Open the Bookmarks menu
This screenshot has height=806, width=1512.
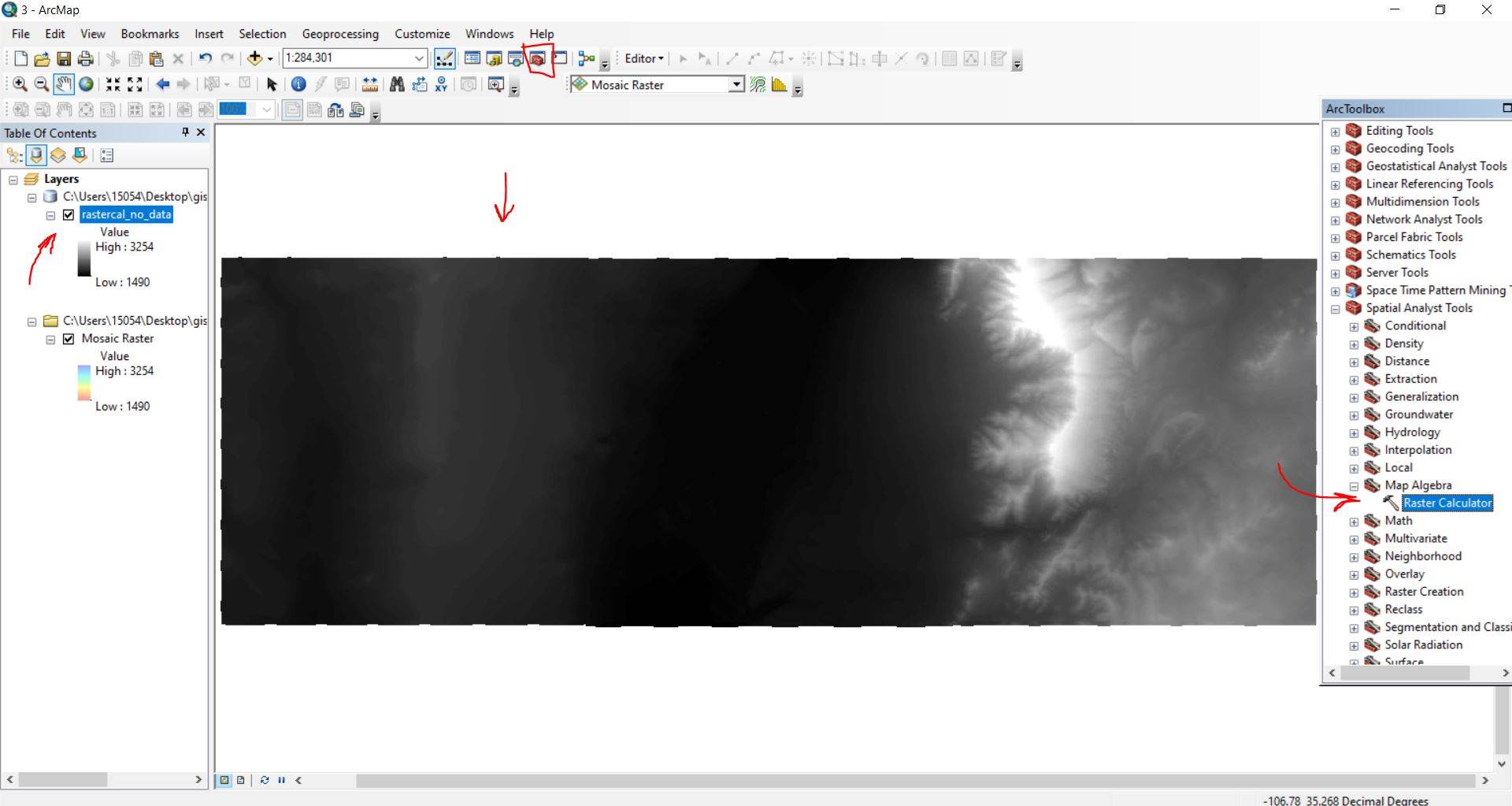[150, 34]
